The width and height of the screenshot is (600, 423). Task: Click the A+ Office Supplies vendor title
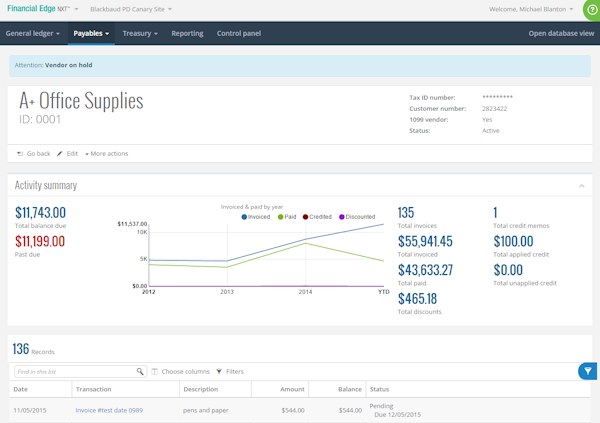(x=81, y=101)
